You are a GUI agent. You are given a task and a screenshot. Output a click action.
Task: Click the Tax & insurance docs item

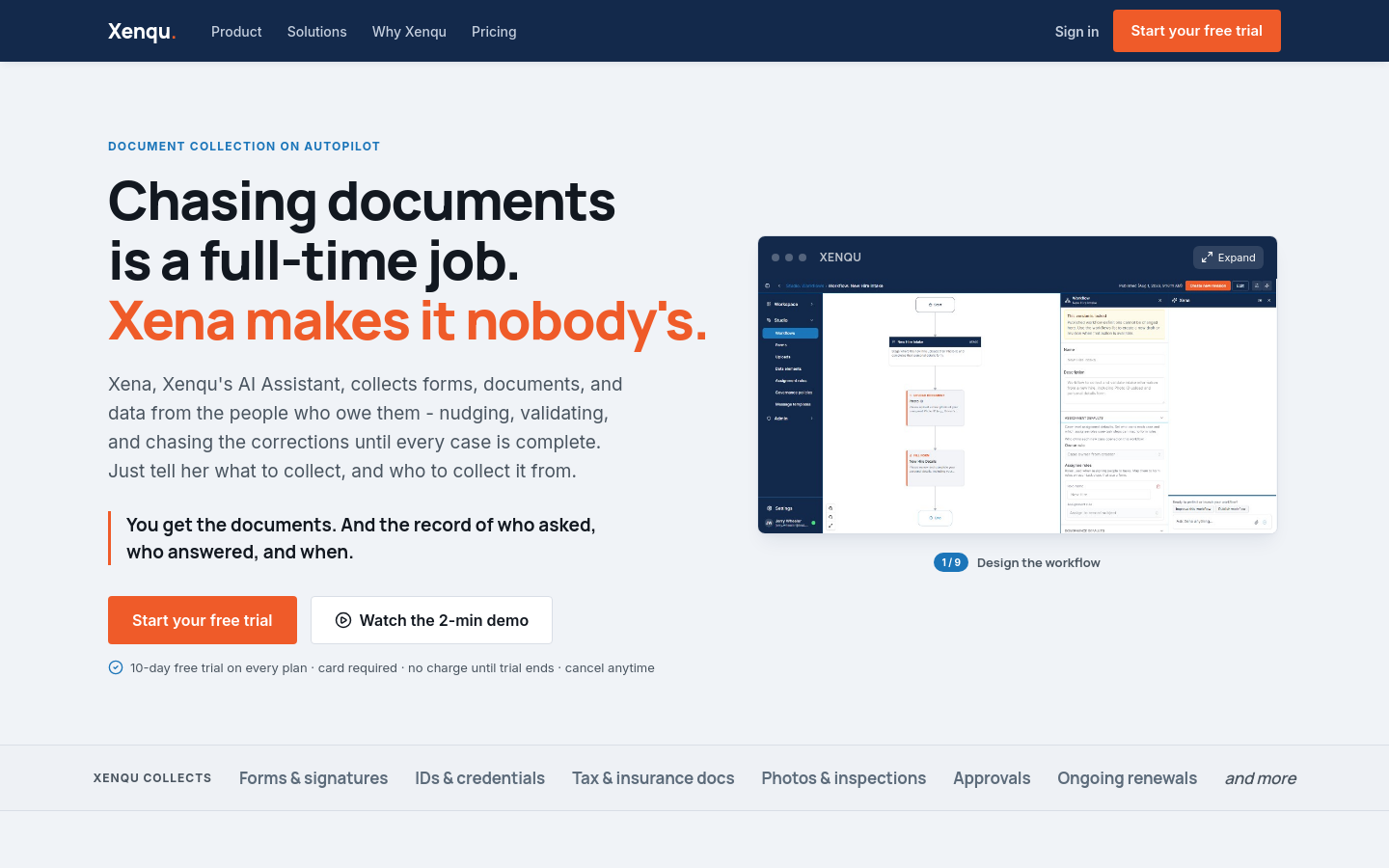coord(653,778)
